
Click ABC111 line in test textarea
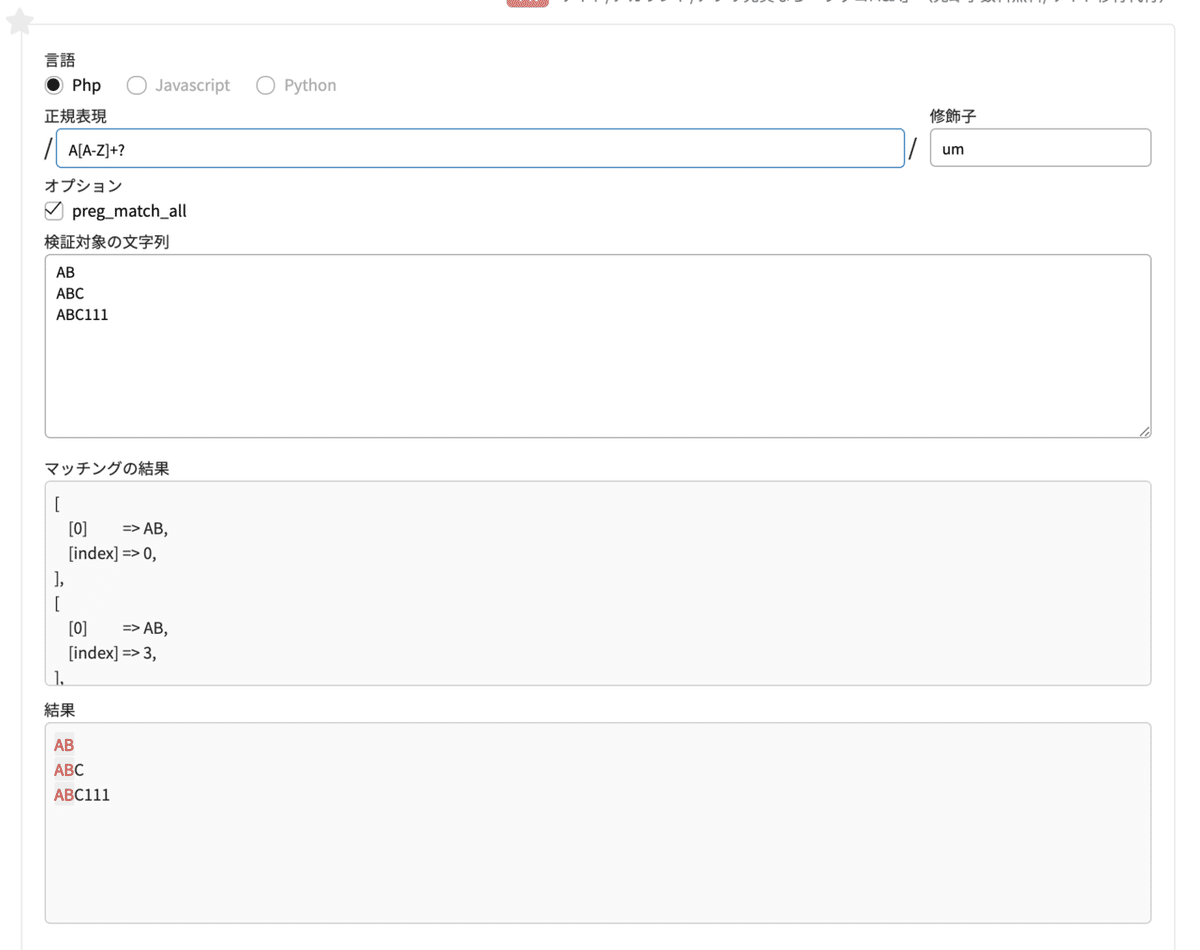tap(82, 315)
